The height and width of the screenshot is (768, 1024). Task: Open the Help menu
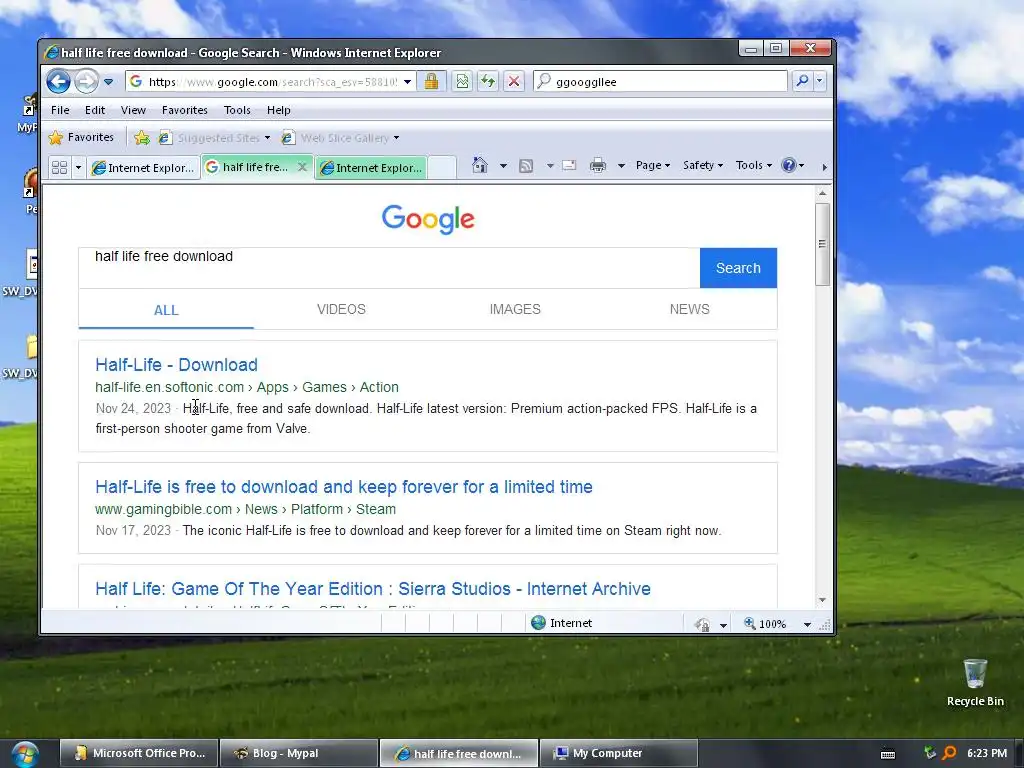click(x=278, y=110)
